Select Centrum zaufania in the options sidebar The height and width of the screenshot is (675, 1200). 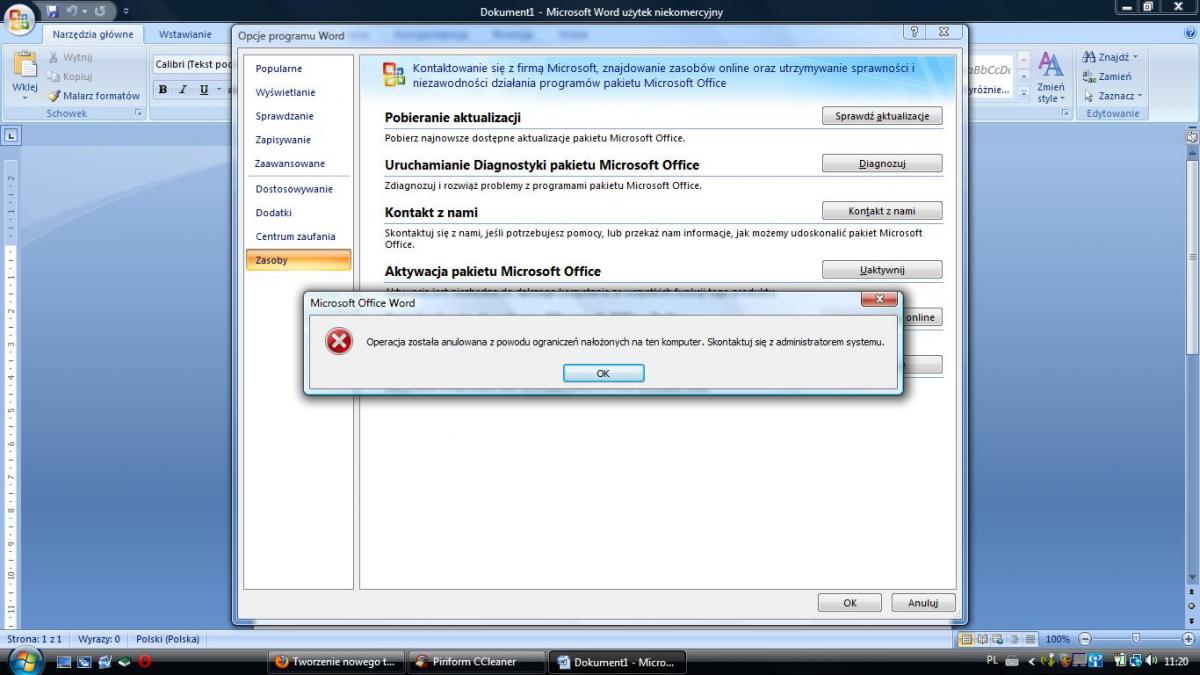[298, 237]
